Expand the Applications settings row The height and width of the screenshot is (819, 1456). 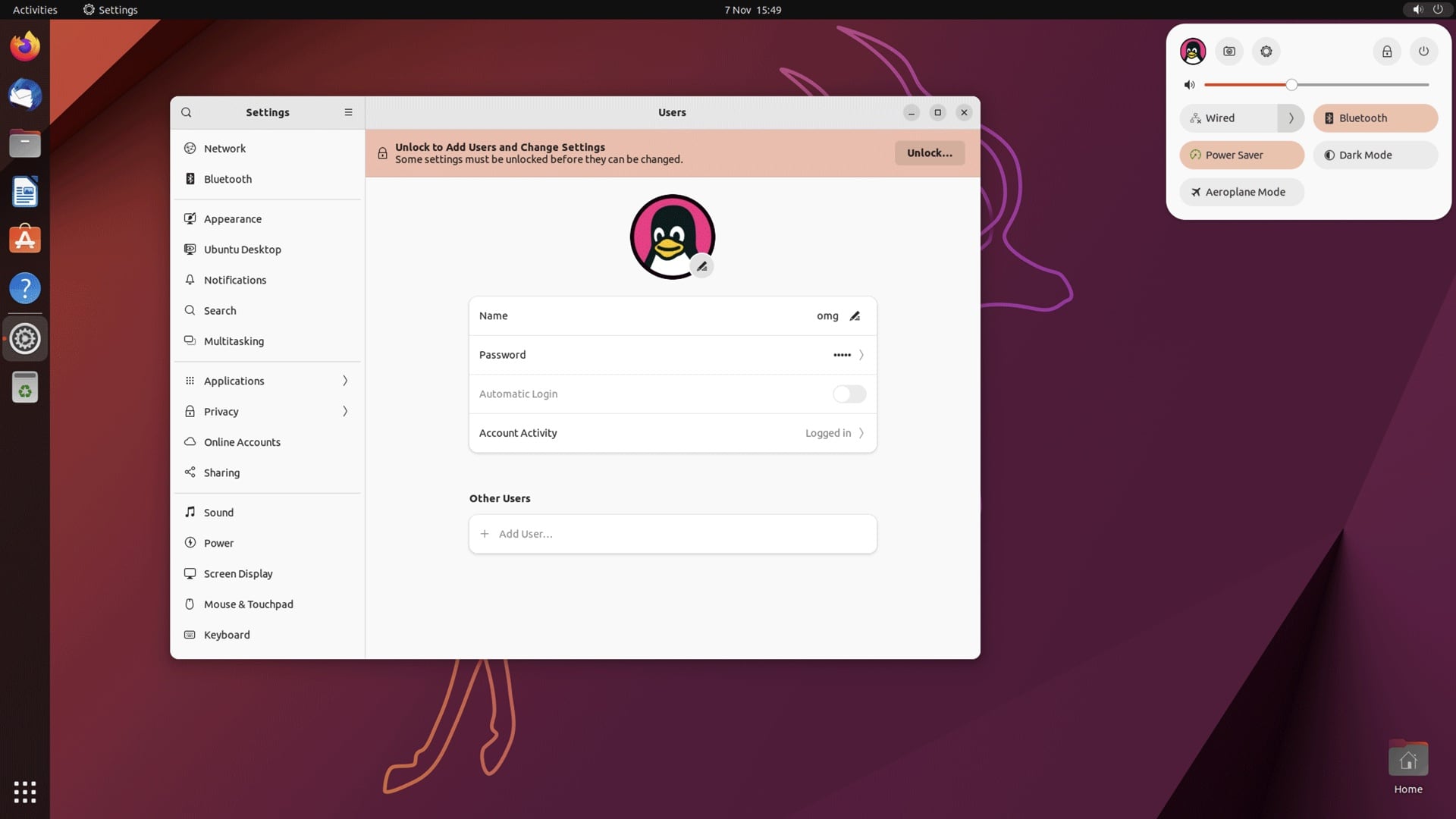(268, 381)
